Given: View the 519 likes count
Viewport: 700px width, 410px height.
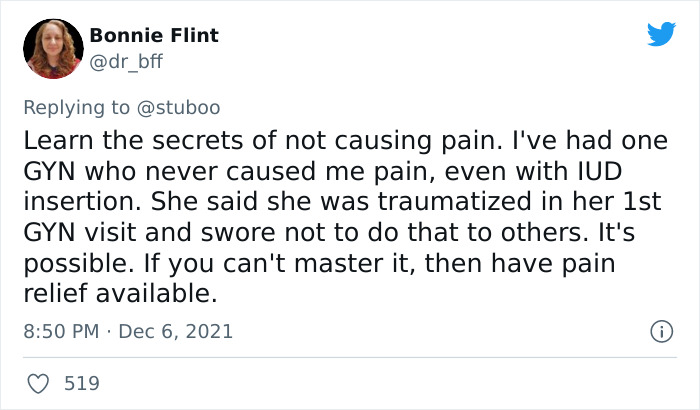Looking at the screenshot, I should point(82,382).
